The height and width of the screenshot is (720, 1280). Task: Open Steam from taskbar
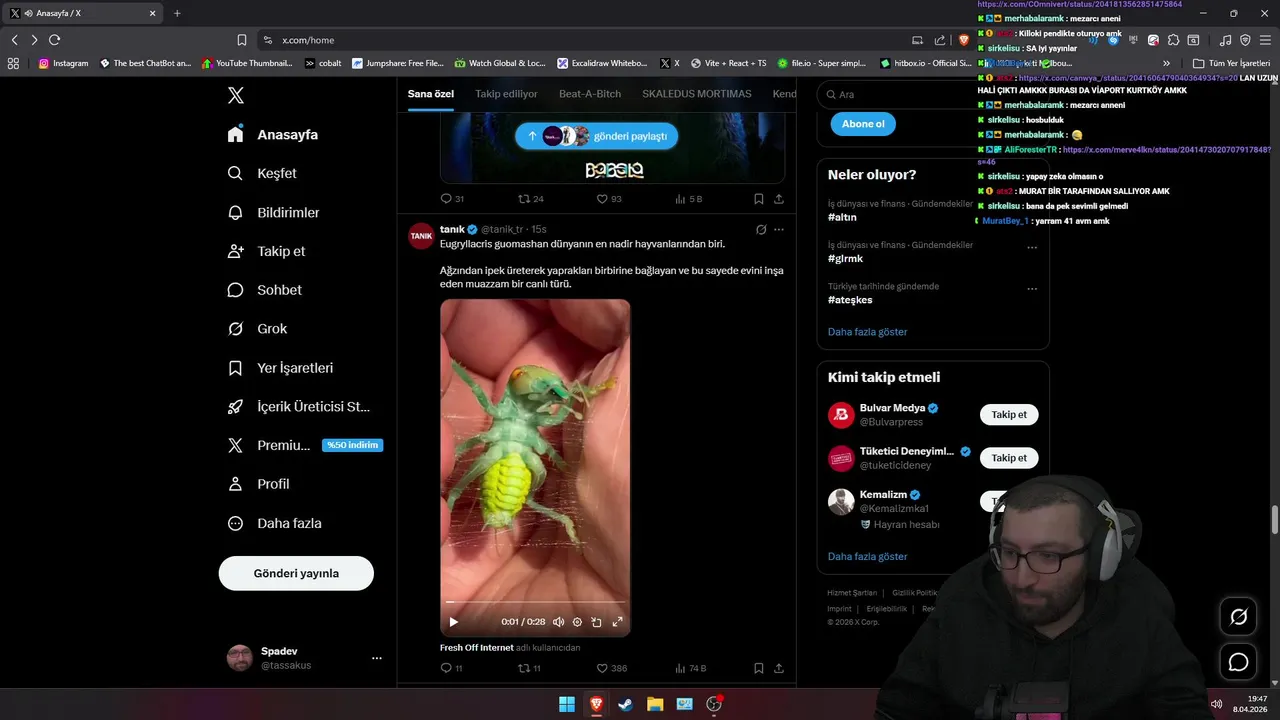pyautogui.click(x=625, y=704)
